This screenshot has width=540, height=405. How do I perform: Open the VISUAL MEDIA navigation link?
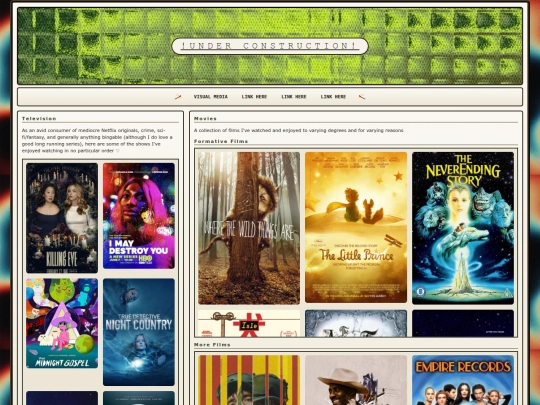click(210, 97)
